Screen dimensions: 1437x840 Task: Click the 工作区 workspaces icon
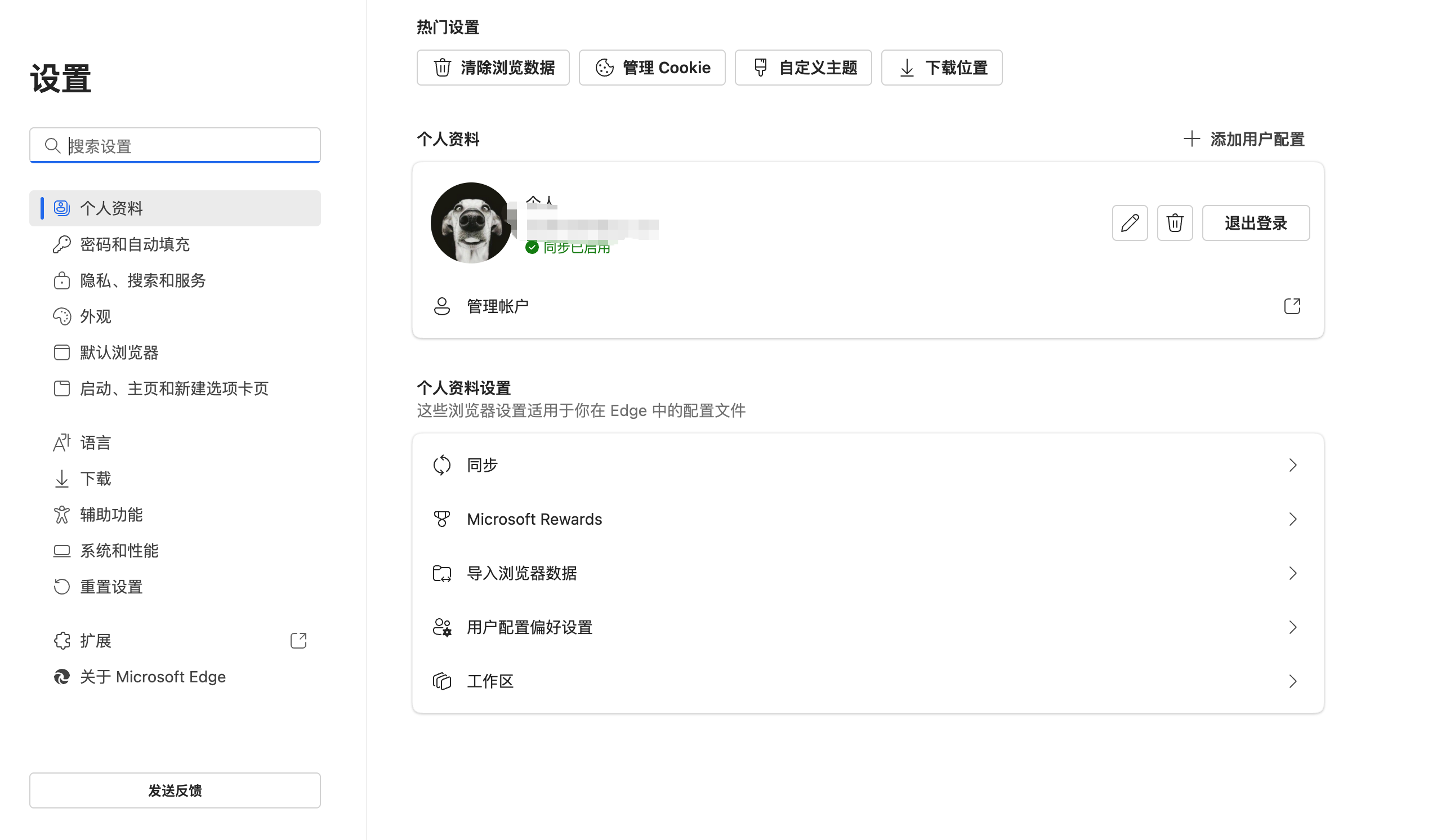pyautogui.click(x=441, y=681)
